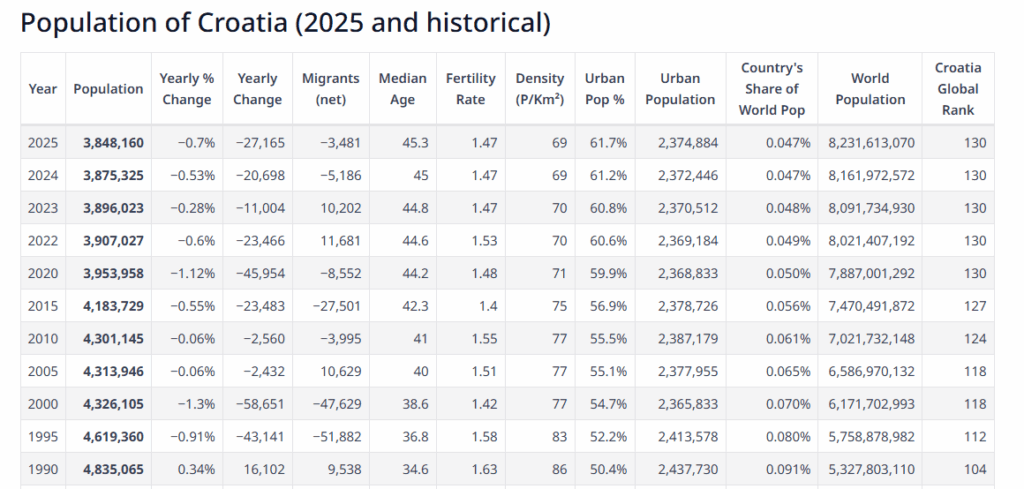This screenshot has width=1024, height=489.
Task: Select the Migrants (net) column header
Action: [330, 89]
